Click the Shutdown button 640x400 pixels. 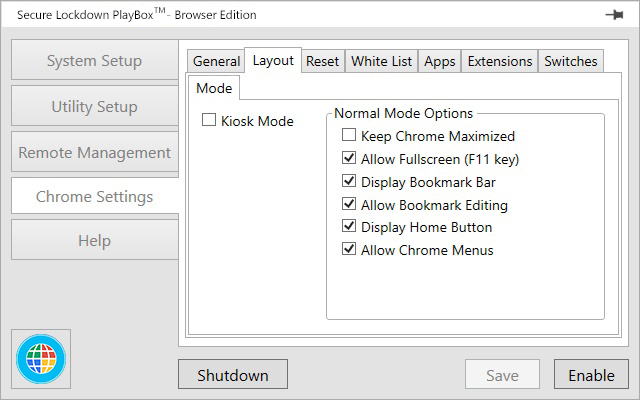[233, 374]
